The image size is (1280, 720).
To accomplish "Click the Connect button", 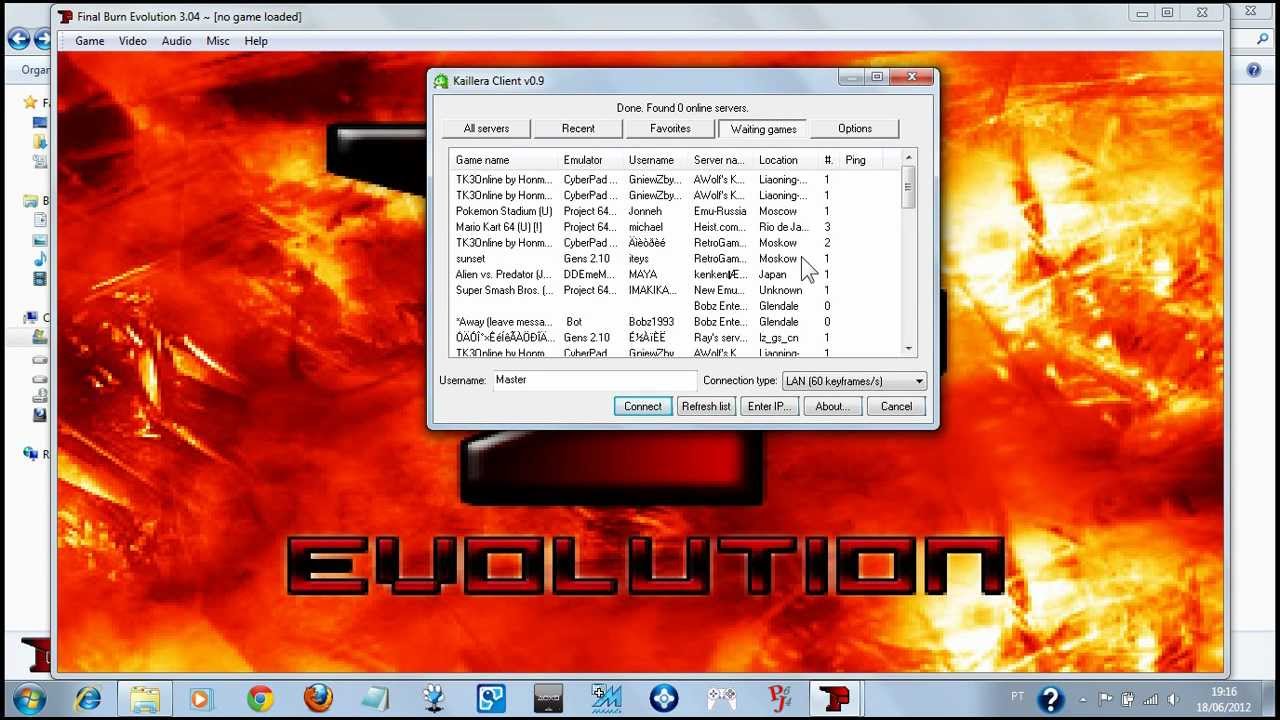I will pyautogui.click(x=642, y=406).
